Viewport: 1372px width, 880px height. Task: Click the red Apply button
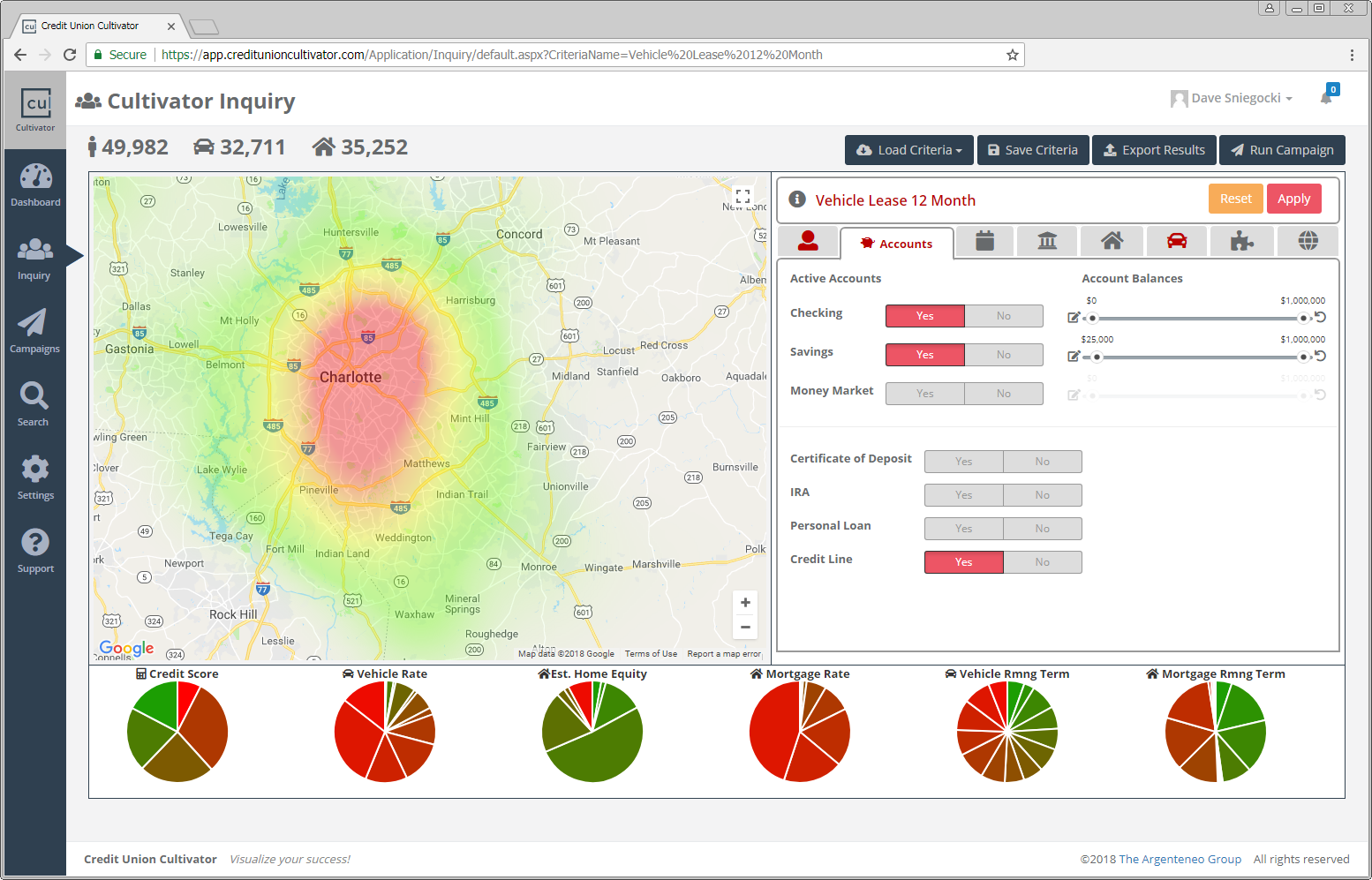pos(1294,199)
